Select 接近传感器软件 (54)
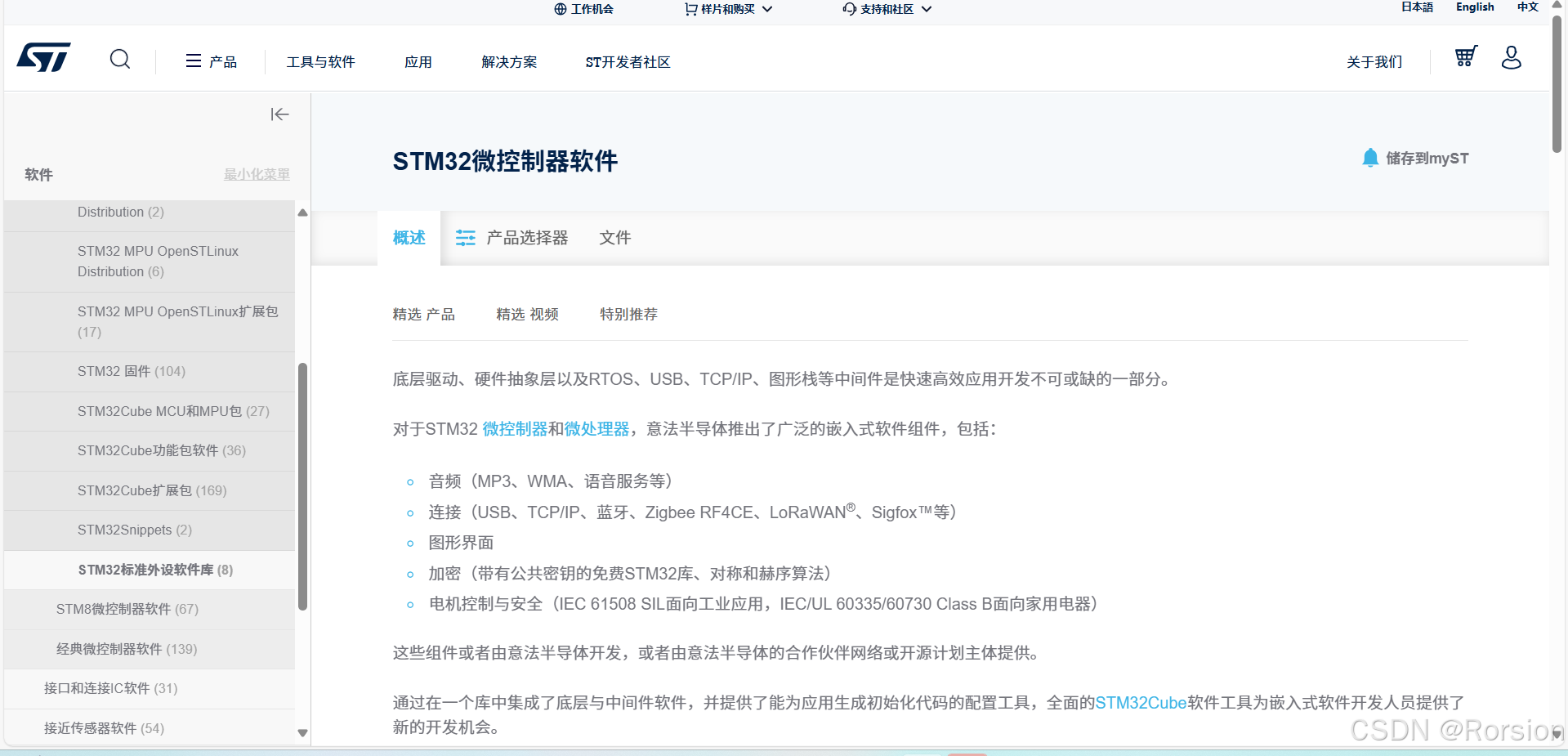Viewport: 1568px width, 756px height. tap(150, 727)
